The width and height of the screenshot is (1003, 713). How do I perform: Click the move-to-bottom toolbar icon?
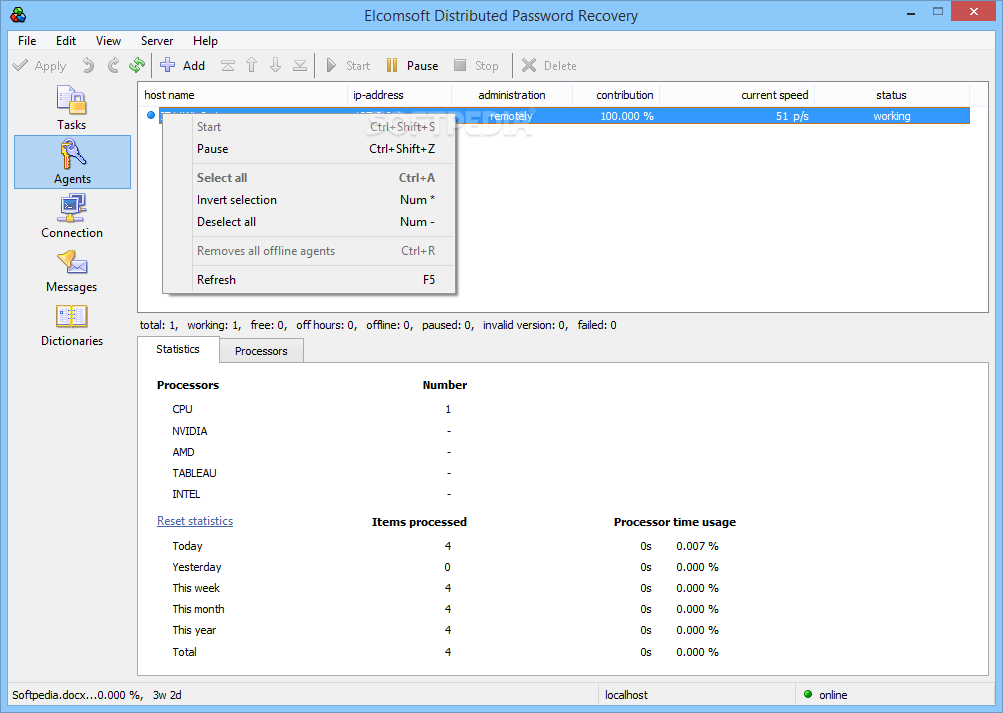pyautogui.click(x=299, y=65)
